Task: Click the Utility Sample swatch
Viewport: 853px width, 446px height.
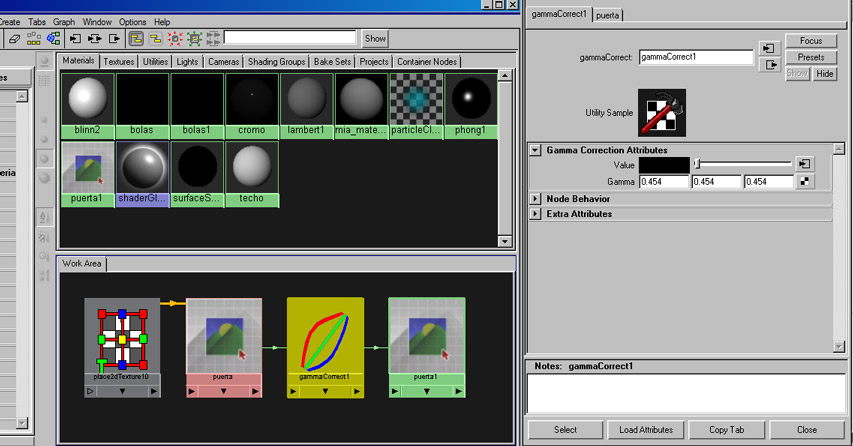Action: [x=662, y=113]
